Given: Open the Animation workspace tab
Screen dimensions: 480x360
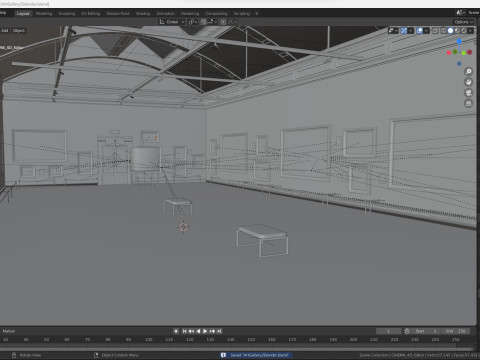Looking at the screenshot, I should (x=166, y=13).
